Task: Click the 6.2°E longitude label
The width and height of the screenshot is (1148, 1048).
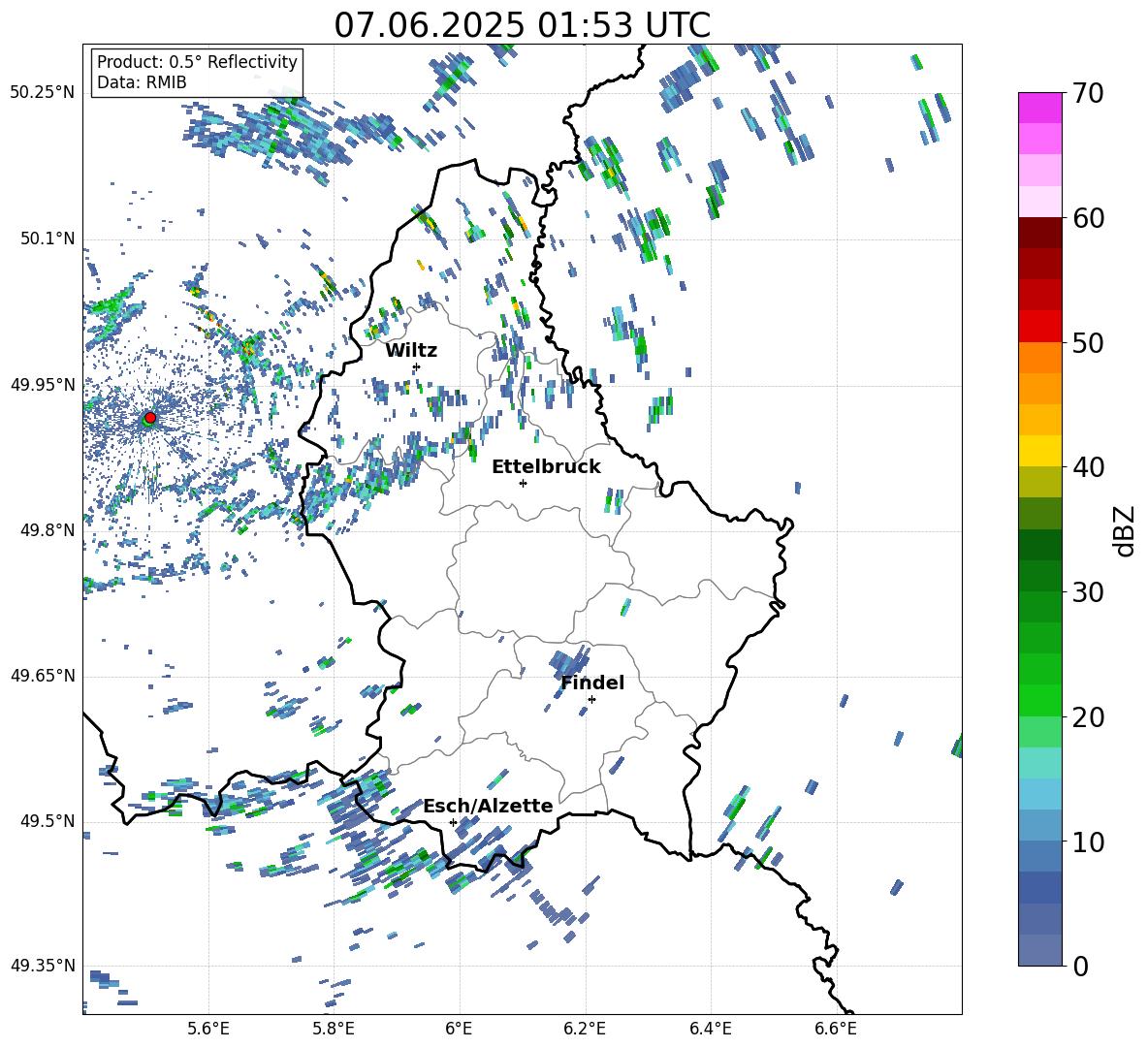Action: tap(585, 1030)
